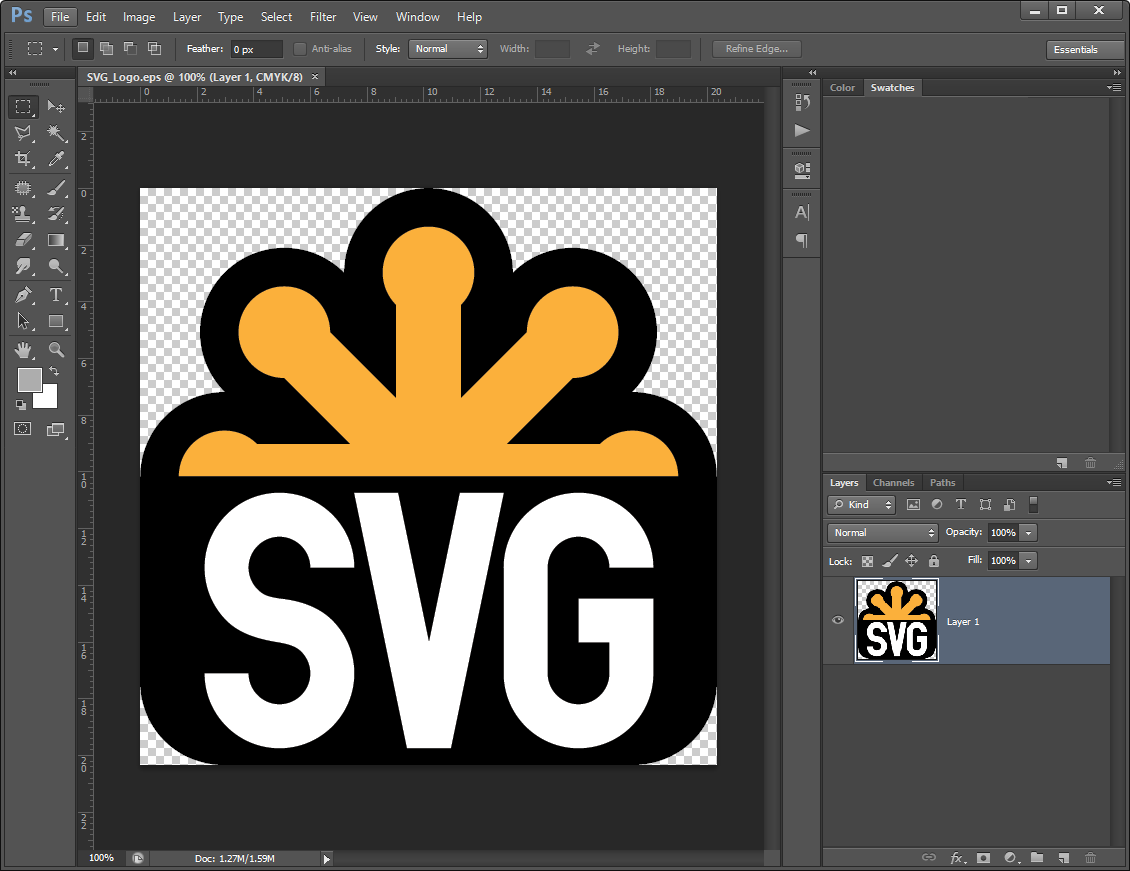Screen dimensions: 1130x871
Task: Open the Layers panel flyout menu
Action: click(1114, 482)
